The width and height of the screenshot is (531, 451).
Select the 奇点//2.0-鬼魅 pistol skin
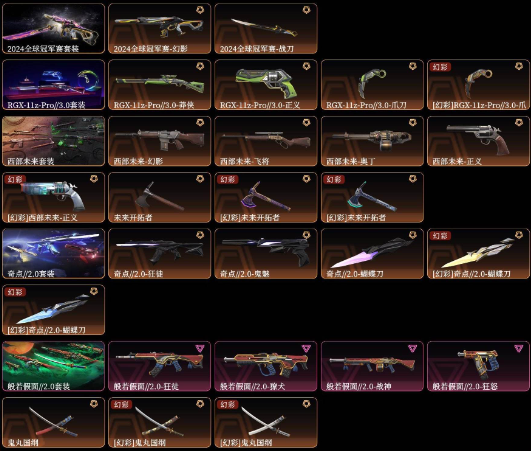tap(266, 254)
